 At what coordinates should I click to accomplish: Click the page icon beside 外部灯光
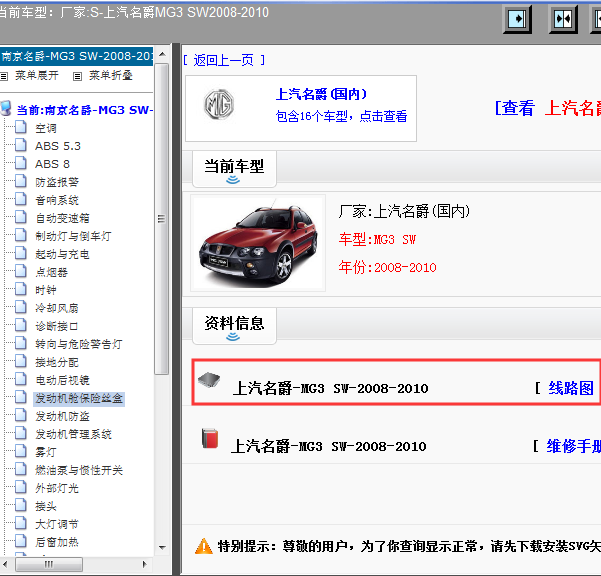coord(21,487)
